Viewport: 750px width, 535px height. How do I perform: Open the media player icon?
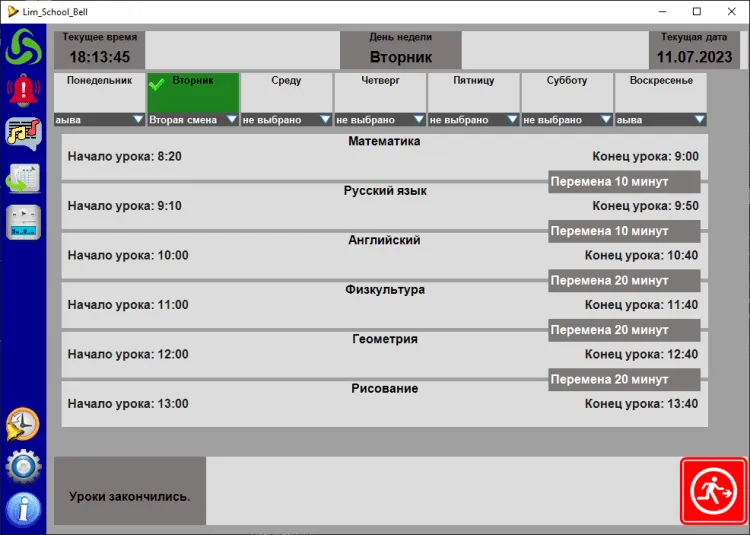(x=22, y=222)
